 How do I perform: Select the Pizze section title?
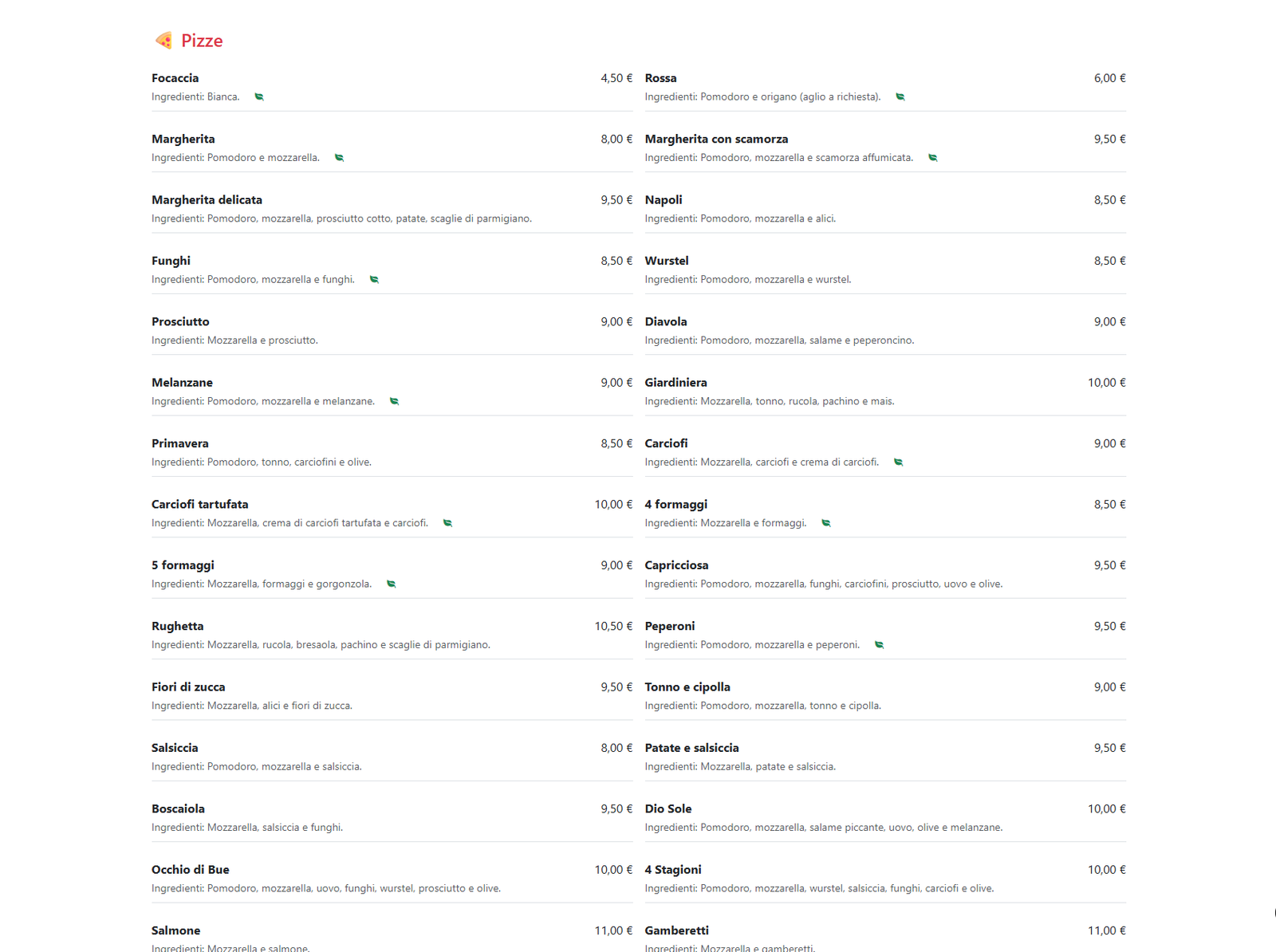coord(202,40)
